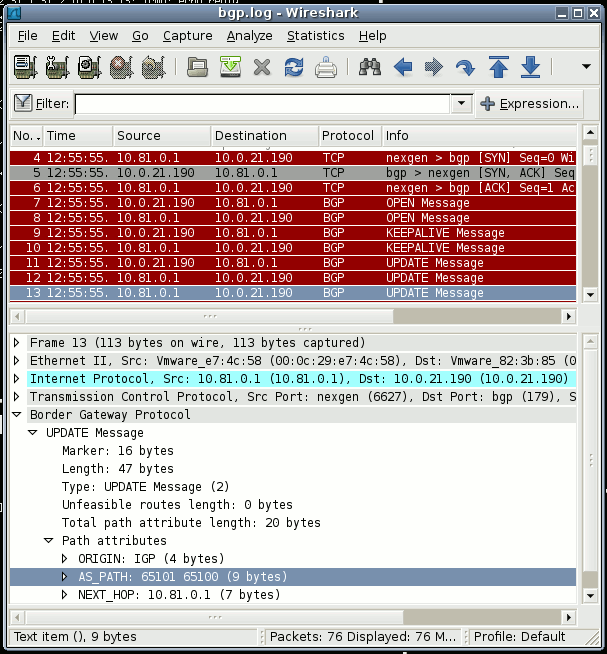Click packet details vertical scrollbar up arrow
This screenshot has height=654, width=607.
(x=590, y=342)
